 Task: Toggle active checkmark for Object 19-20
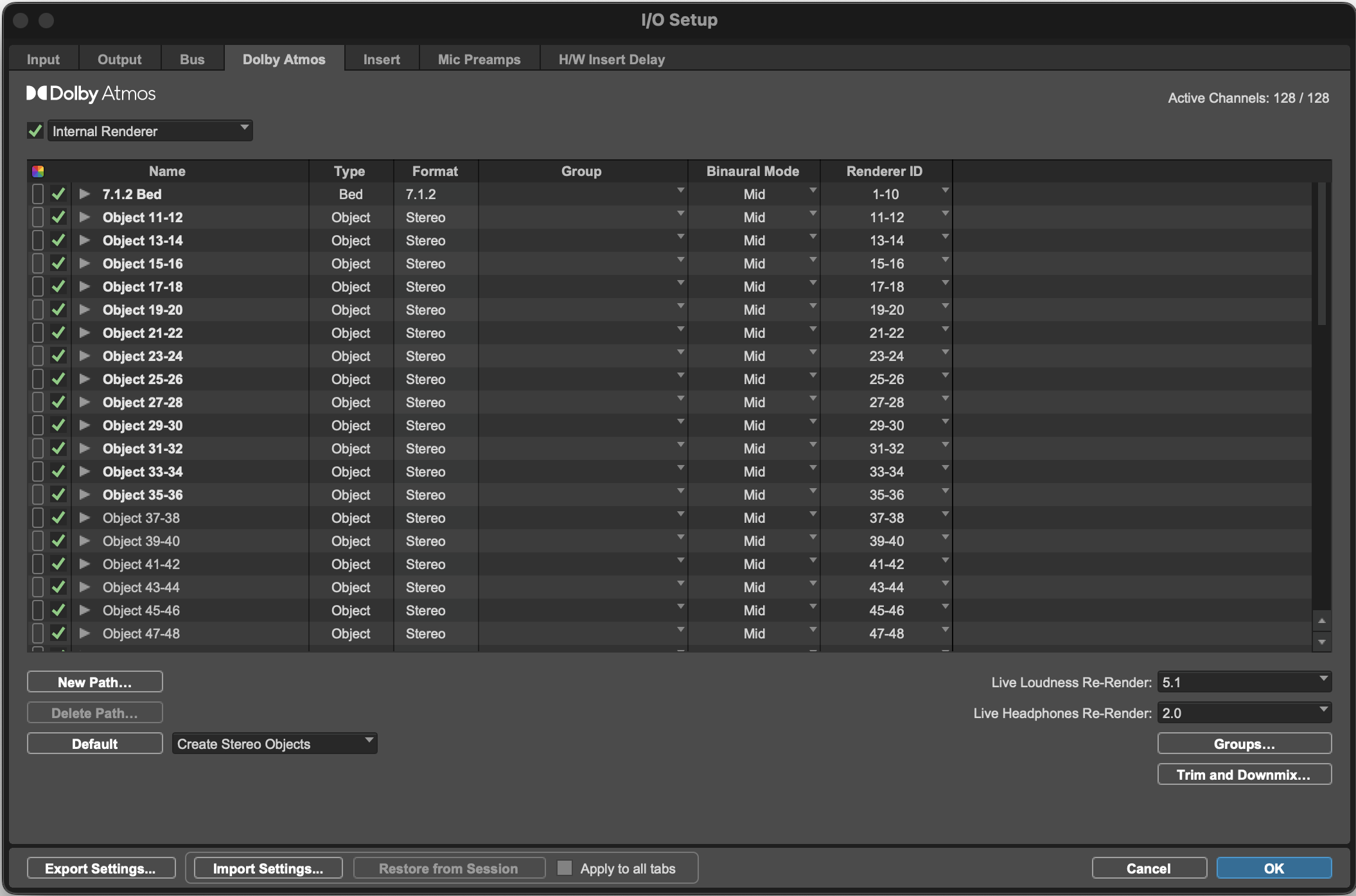point(58,310)
